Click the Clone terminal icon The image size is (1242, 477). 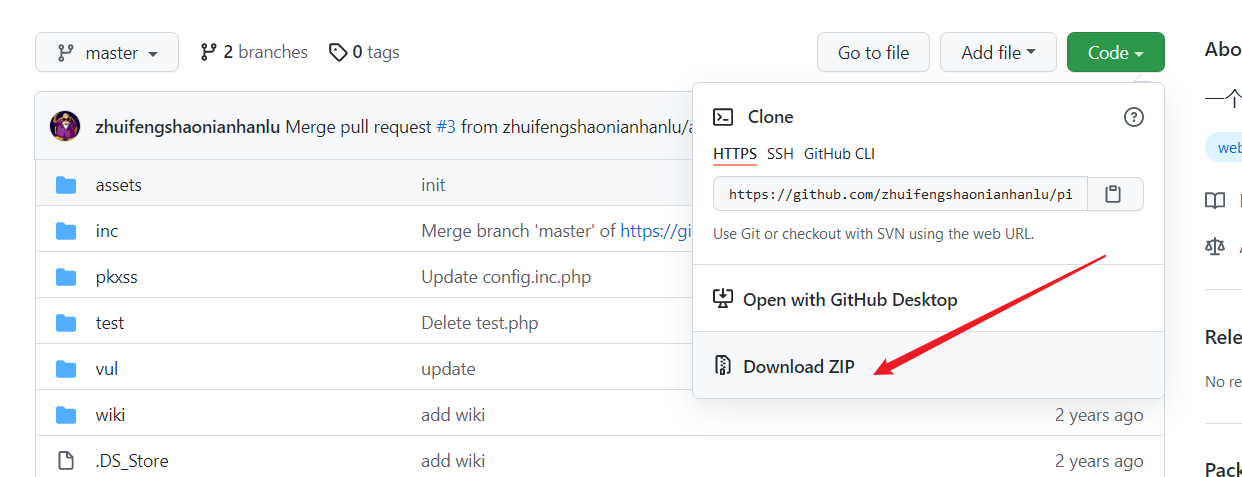point(723,117)
